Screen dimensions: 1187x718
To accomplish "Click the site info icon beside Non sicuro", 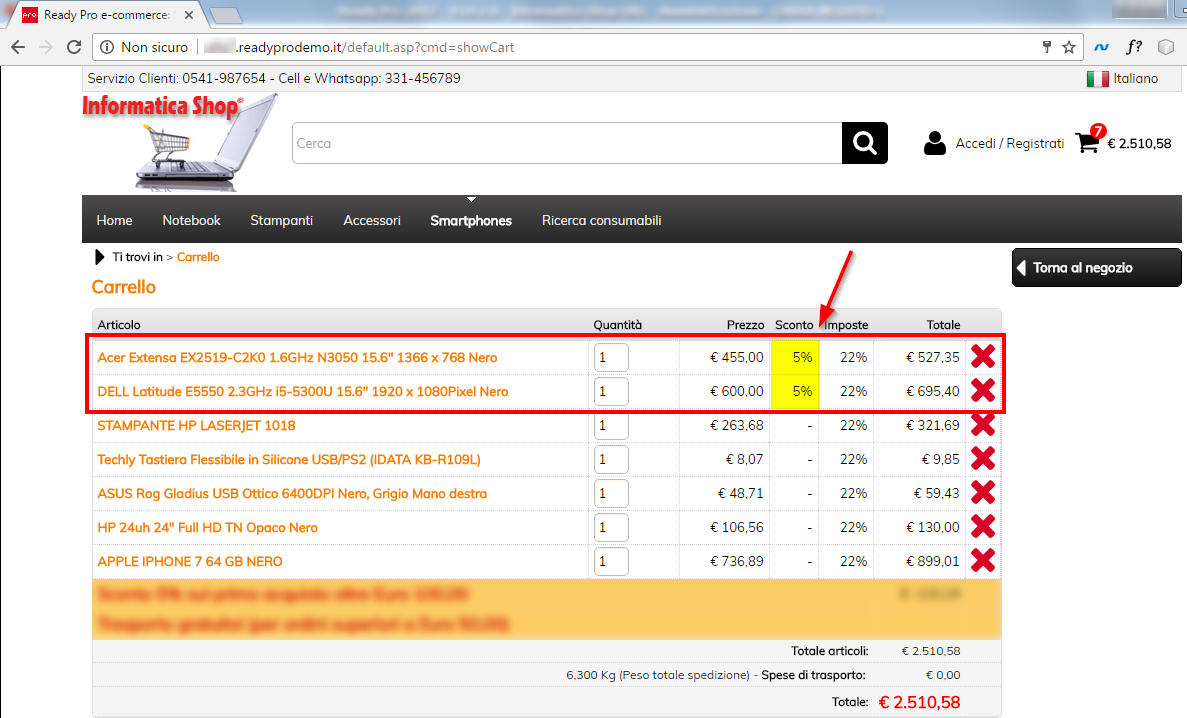I will (107, 47).
